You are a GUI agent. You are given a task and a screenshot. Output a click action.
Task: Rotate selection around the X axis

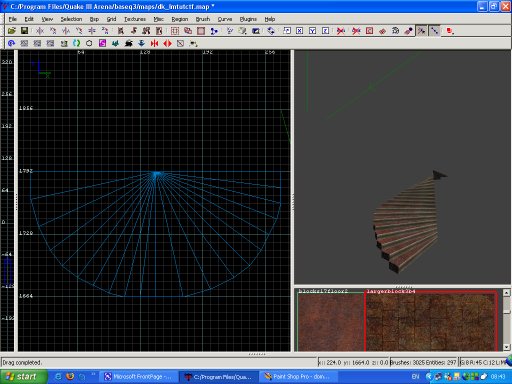tap(53, 31)
